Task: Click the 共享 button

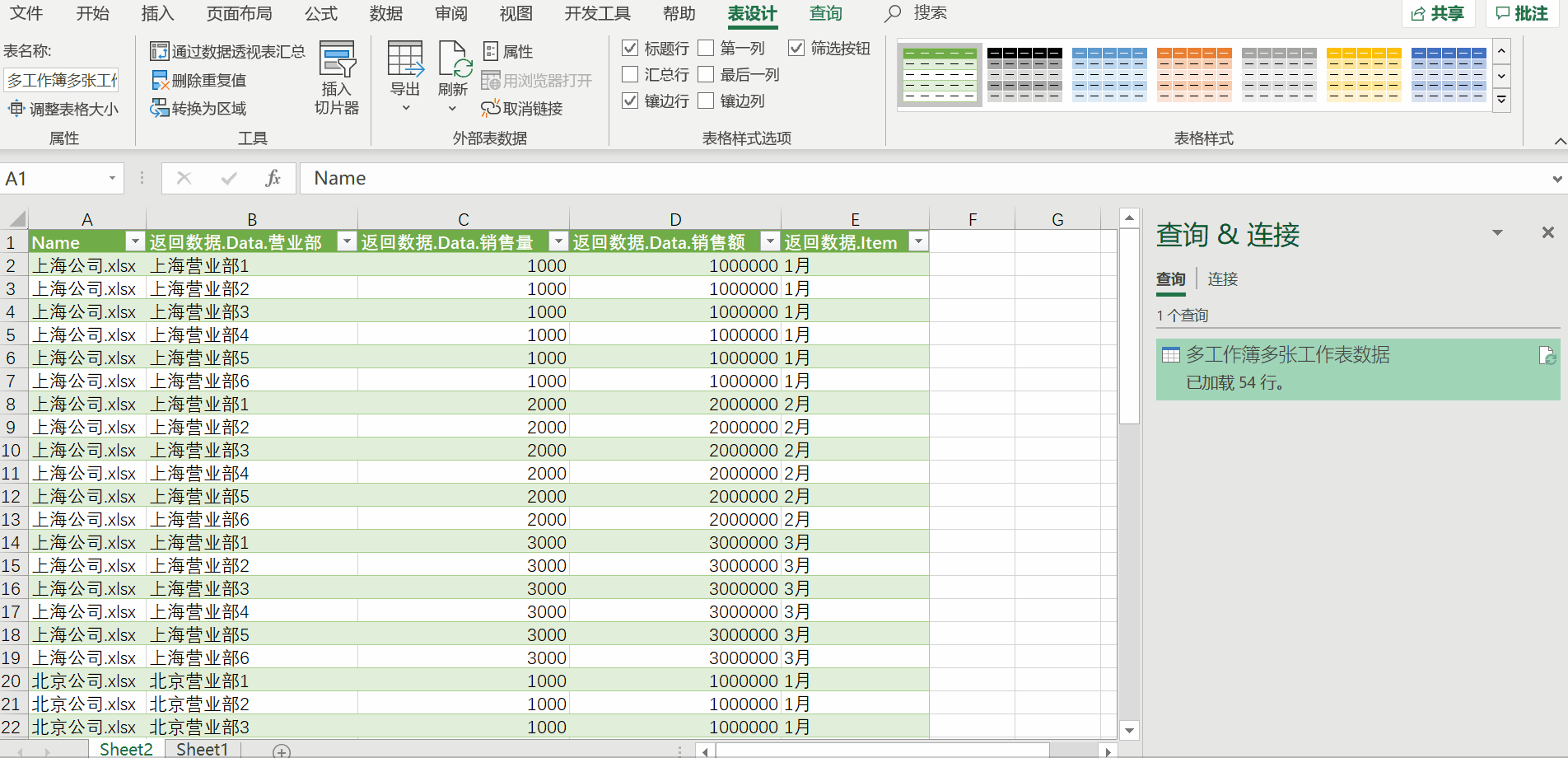Action: click(1438, 13)
